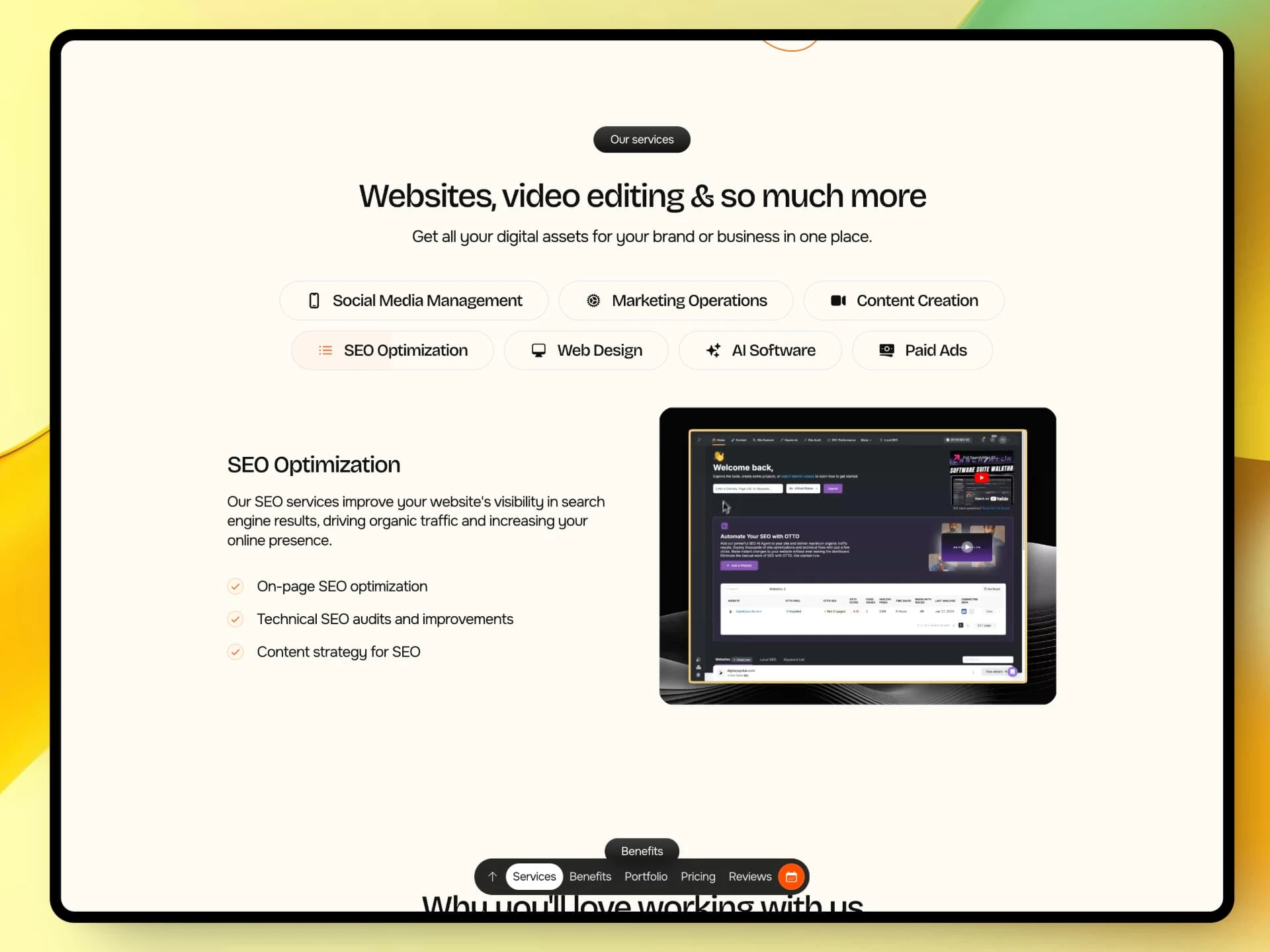The height and width of the screenshot is (952, 1270).
Task: Select the Services tab in navigation
Action: coord(534,876)
